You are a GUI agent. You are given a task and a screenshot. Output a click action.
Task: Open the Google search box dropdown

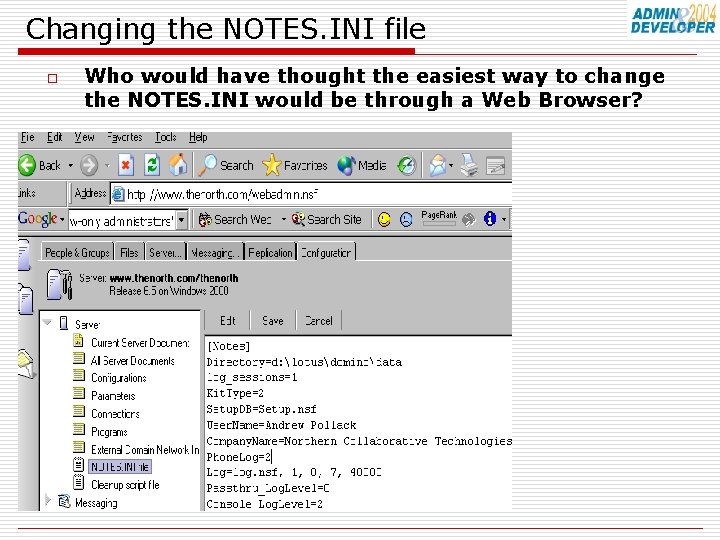[182, 220]
